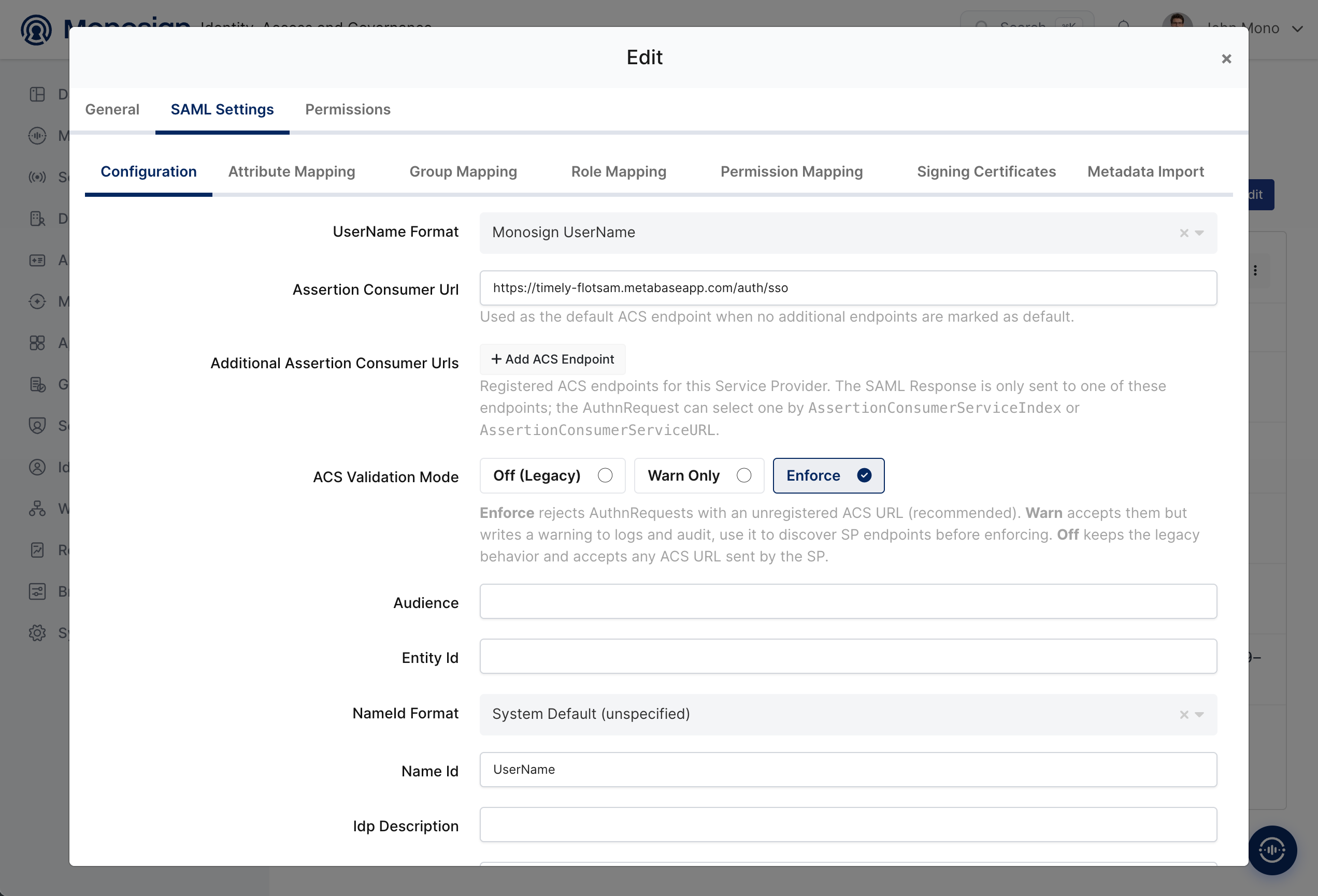The width and height of the screenshot is (1318, 896).
Task: Open the floating assistant button at the bottom right
Action: click(1272, 849)
